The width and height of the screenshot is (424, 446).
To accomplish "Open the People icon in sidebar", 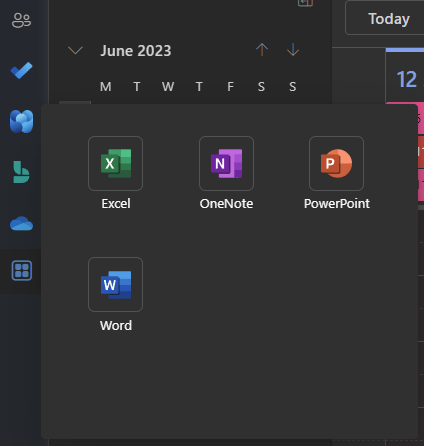I will tap(21, 20).
